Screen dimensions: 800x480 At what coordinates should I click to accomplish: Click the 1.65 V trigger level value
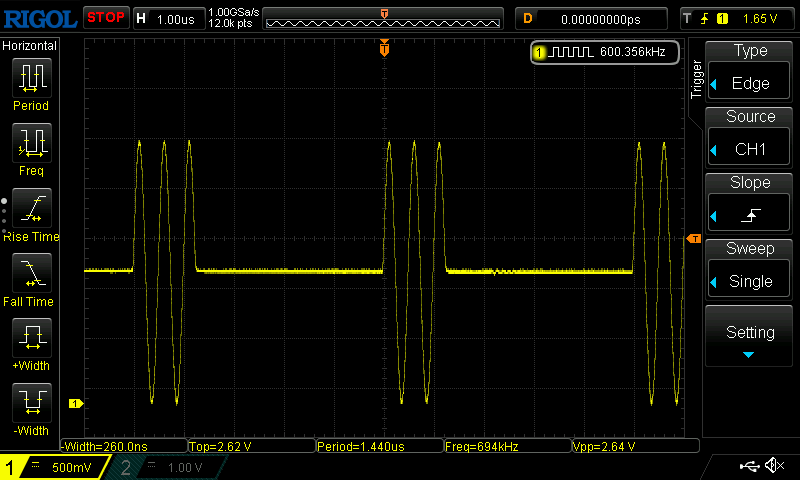point(760,19)
